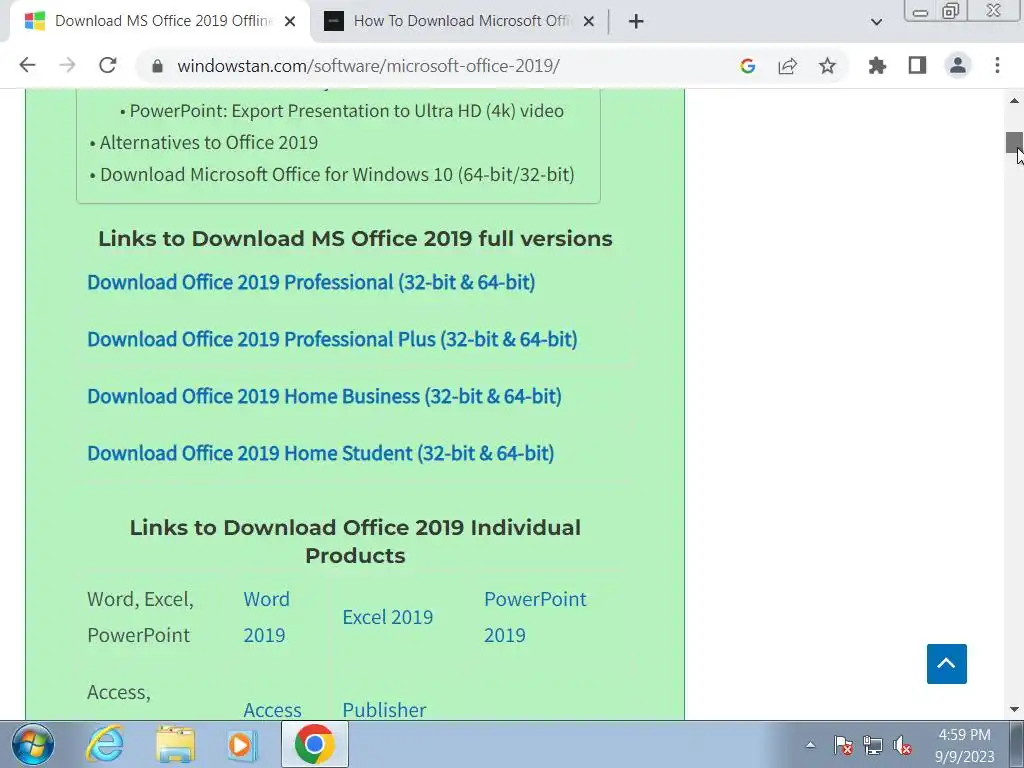Open the Publisher download link
This screenshot has height=768, width=1024.
pyautogui.click(x=384, y=709)
